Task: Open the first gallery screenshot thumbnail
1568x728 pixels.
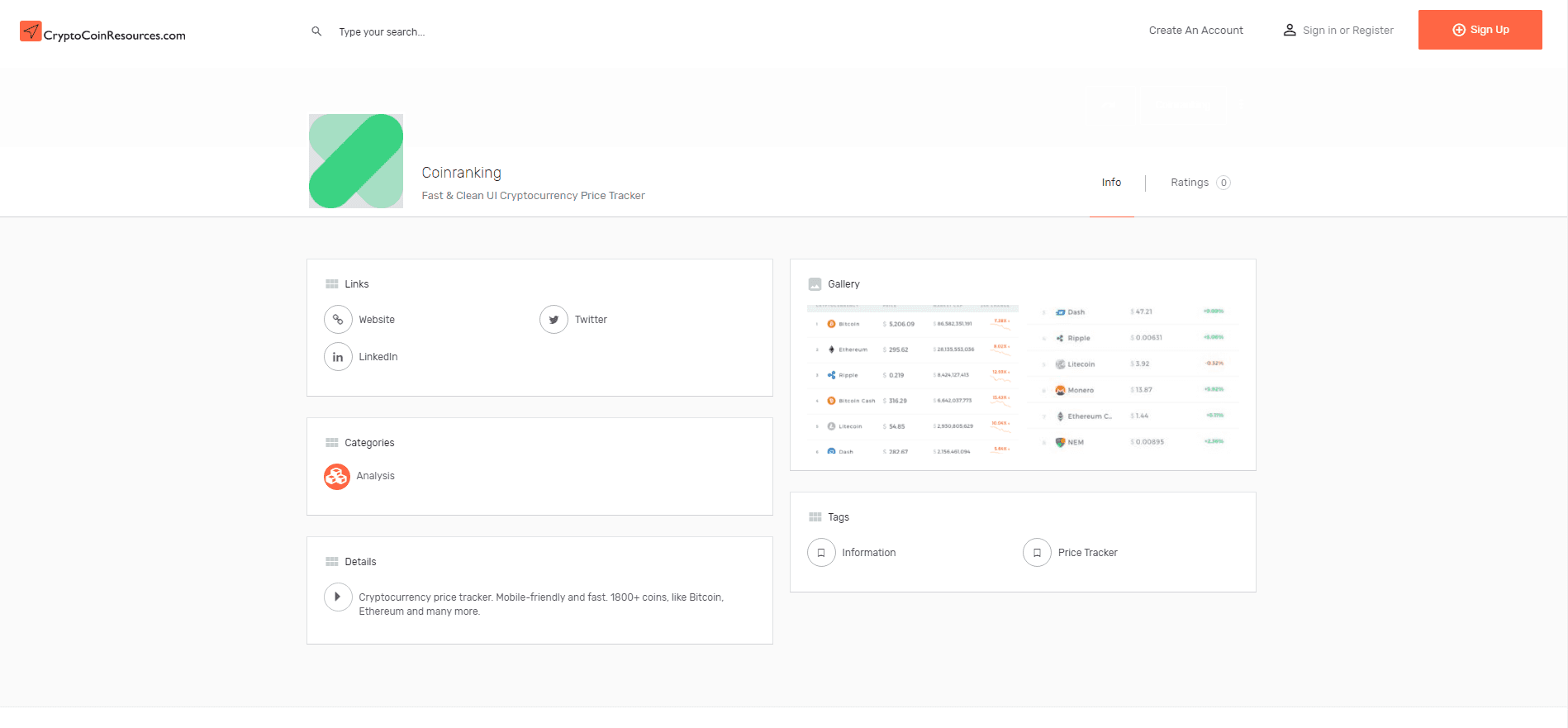Action: (x=912, y=380)
